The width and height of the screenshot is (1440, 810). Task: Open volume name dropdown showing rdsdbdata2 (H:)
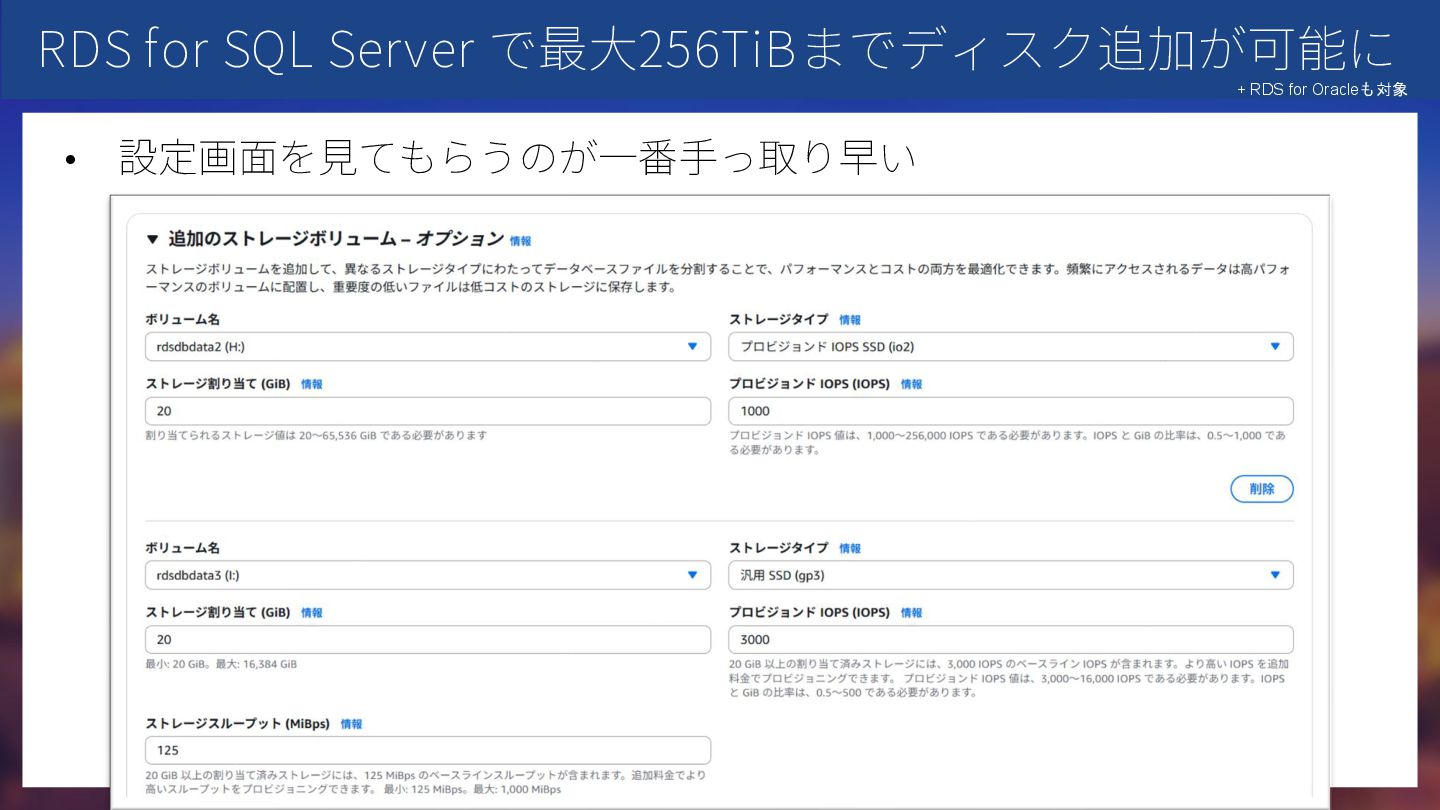(428, 346)
